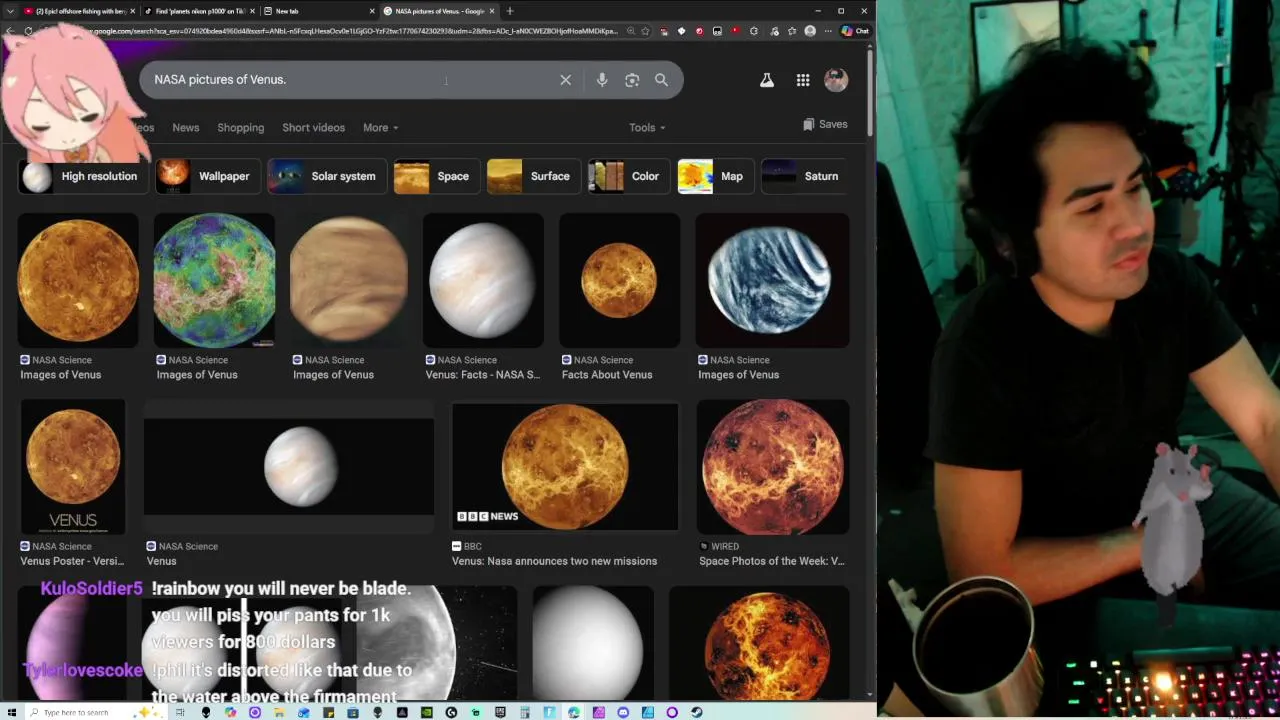Open the WIRED red Venus image

773,467
